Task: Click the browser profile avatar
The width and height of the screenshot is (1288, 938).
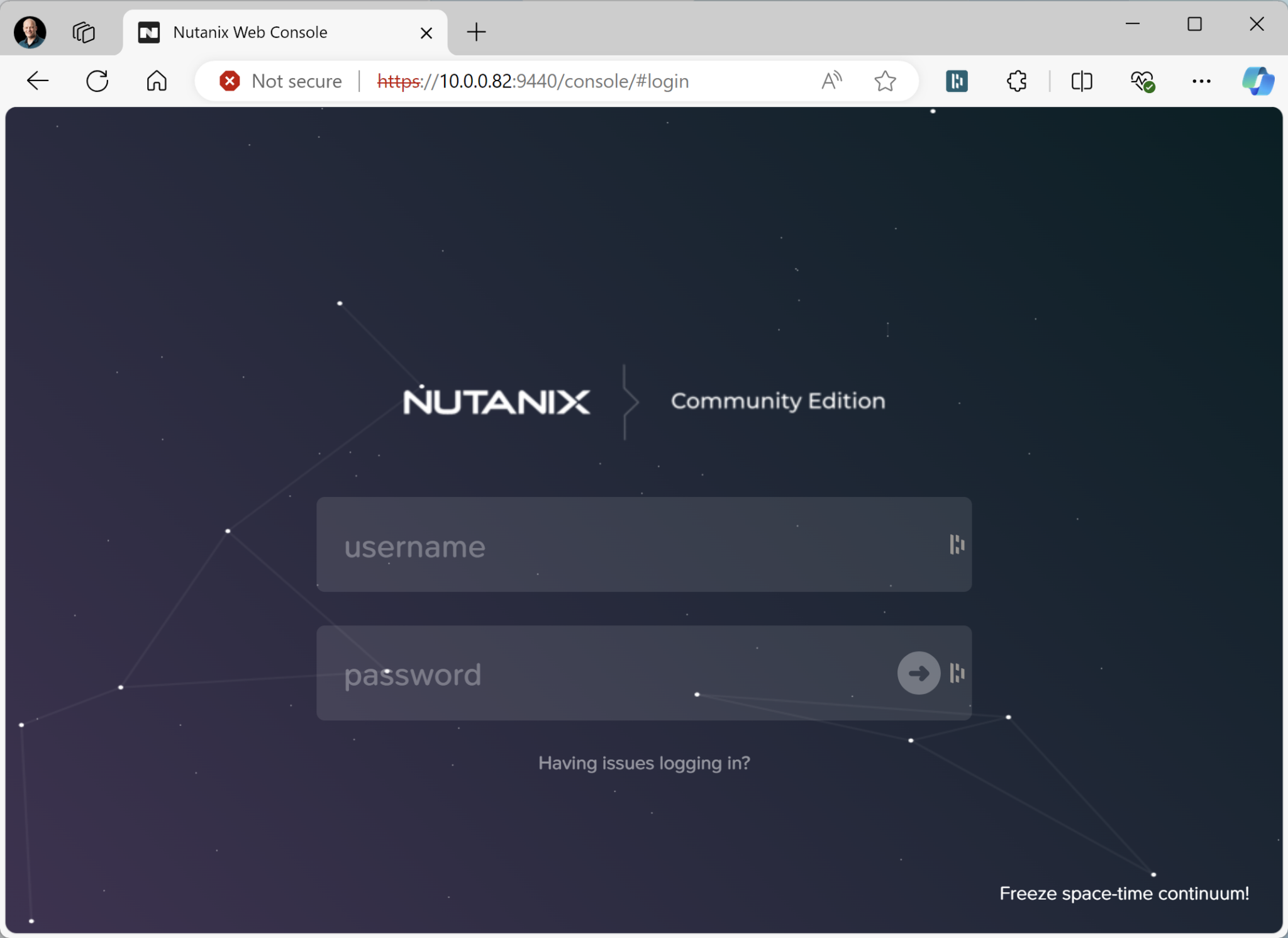Action: pos(28,31)
